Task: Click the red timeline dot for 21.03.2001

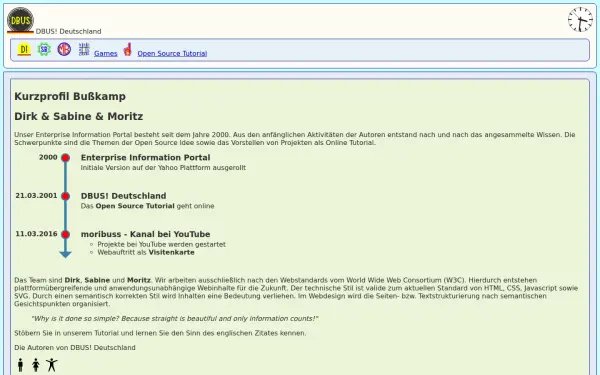Action: click(x=65, y=196)
